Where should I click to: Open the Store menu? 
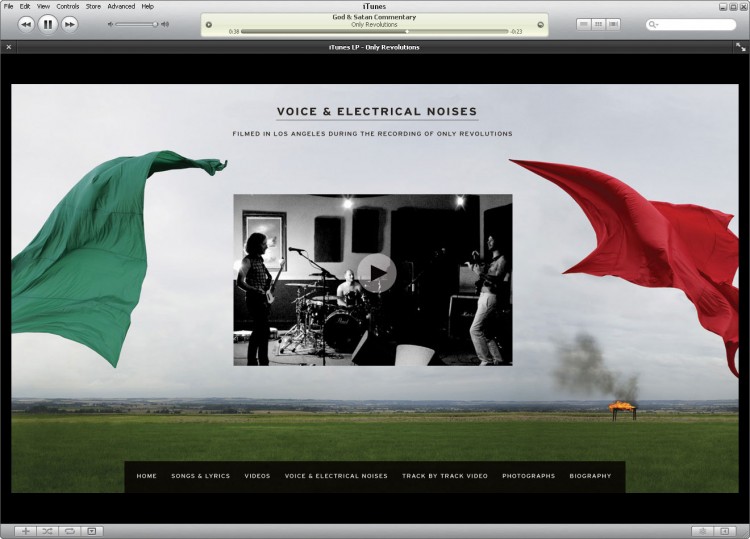[x=93, y=6]
